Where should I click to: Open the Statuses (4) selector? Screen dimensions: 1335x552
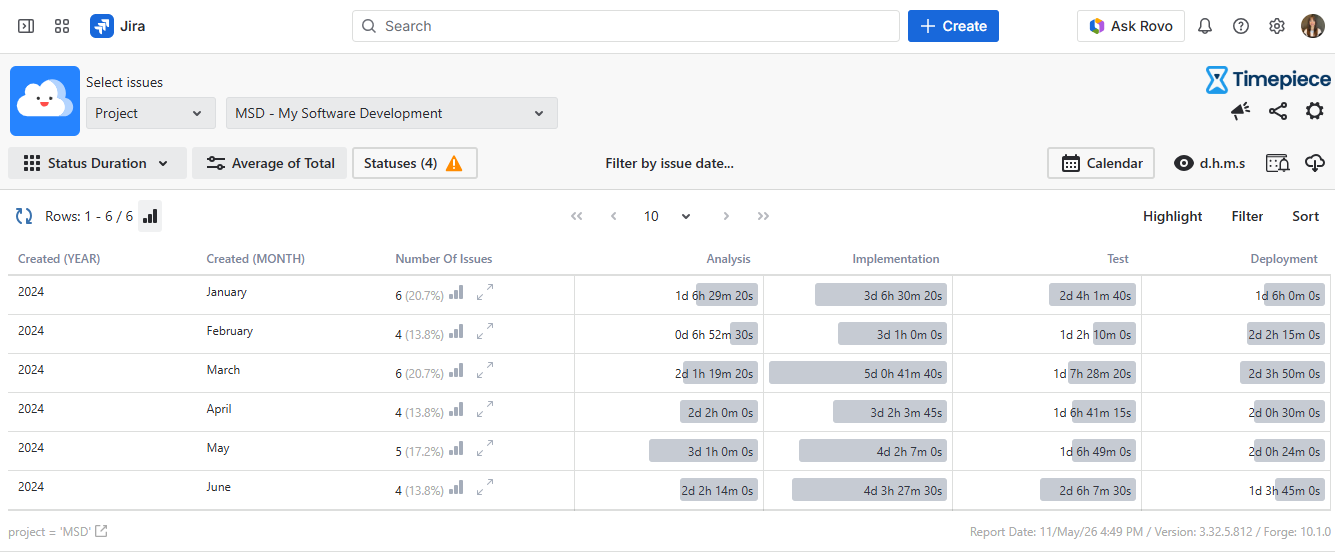click(415, 163)
